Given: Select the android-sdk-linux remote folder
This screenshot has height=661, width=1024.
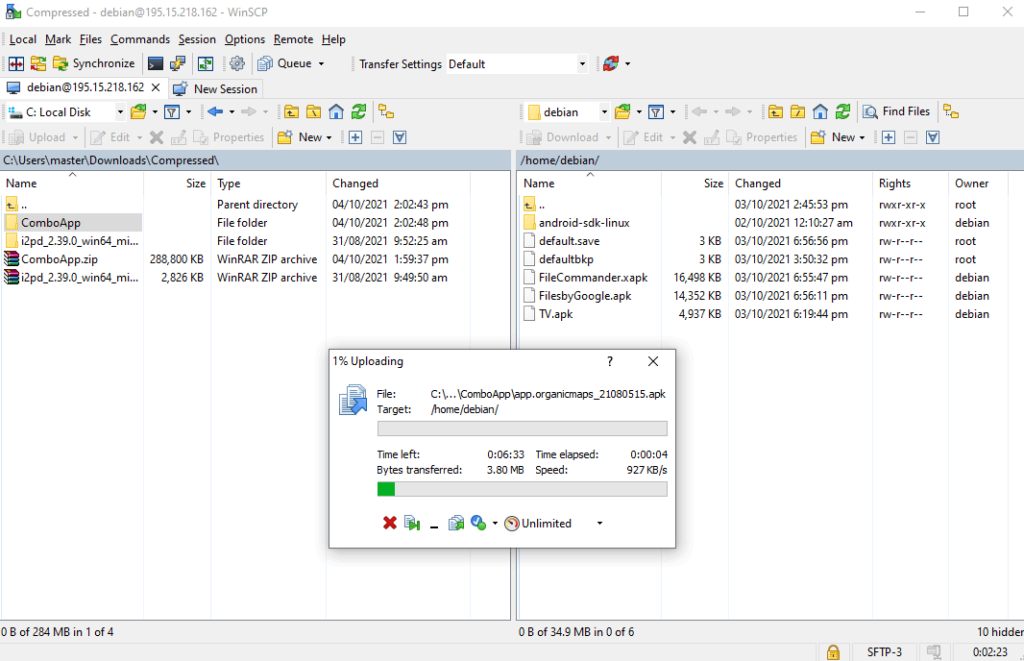Looking at the screenshot, I should [584, 223].
